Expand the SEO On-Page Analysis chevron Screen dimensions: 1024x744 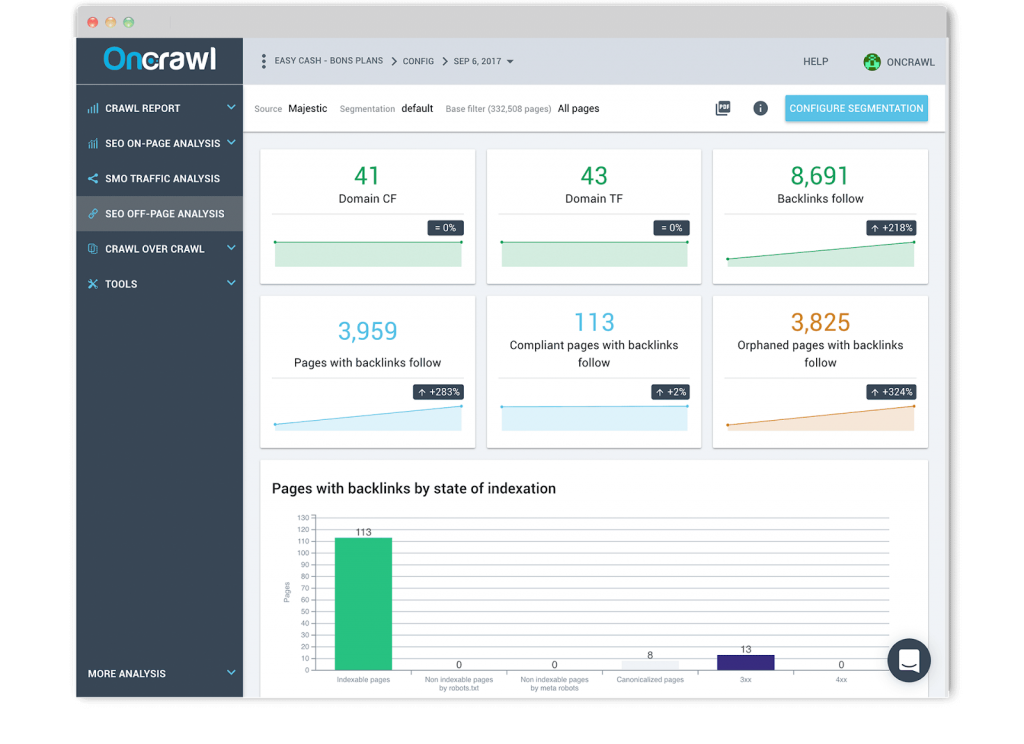click(231, 143)
